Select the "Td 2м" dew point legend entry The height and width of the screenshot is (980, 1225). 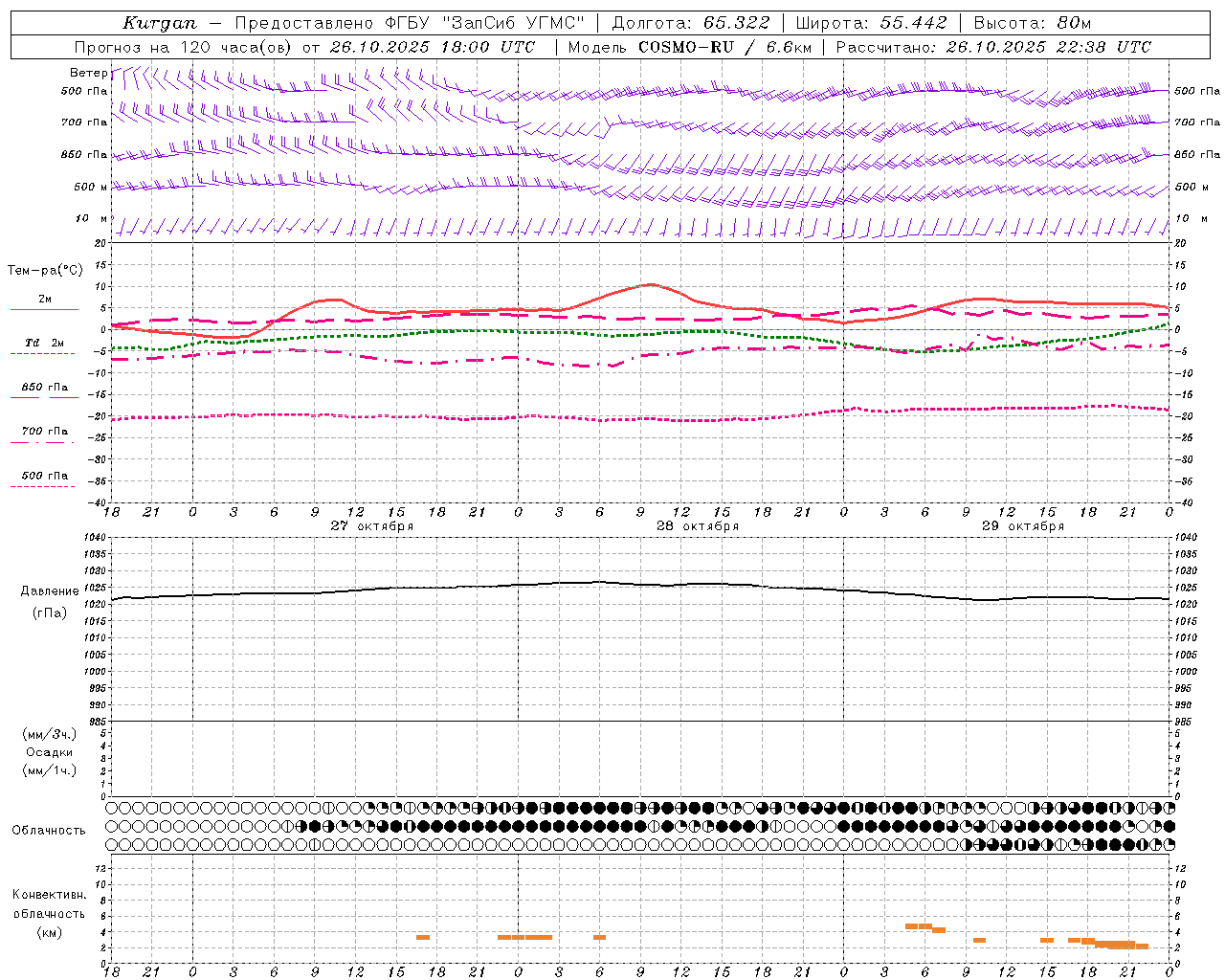click(x=44, y=344)
